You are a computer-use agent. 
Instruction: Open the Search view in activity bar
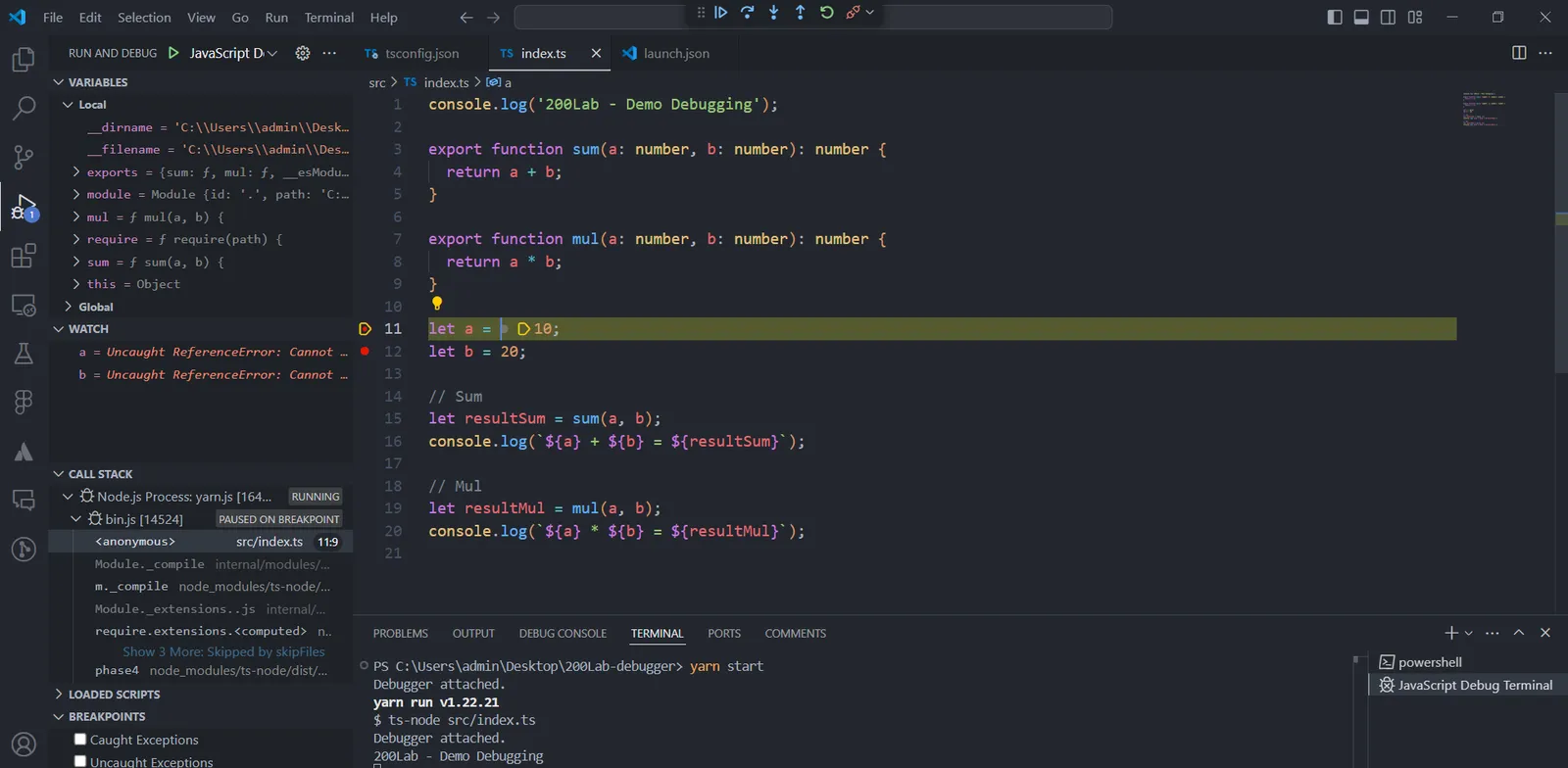coord(24,108)
